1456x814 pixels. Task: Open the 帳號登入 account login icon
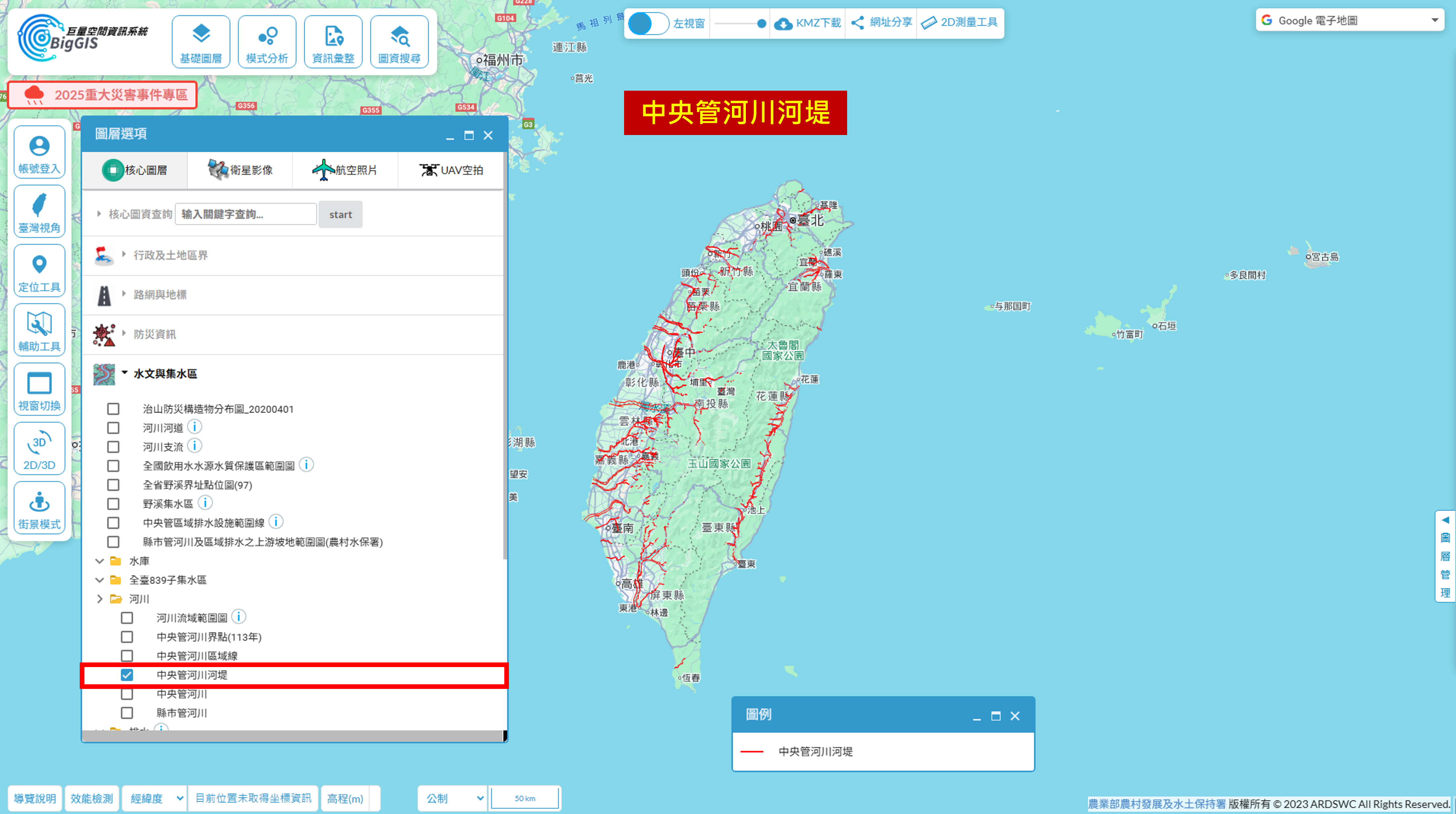tap(39, 152)
